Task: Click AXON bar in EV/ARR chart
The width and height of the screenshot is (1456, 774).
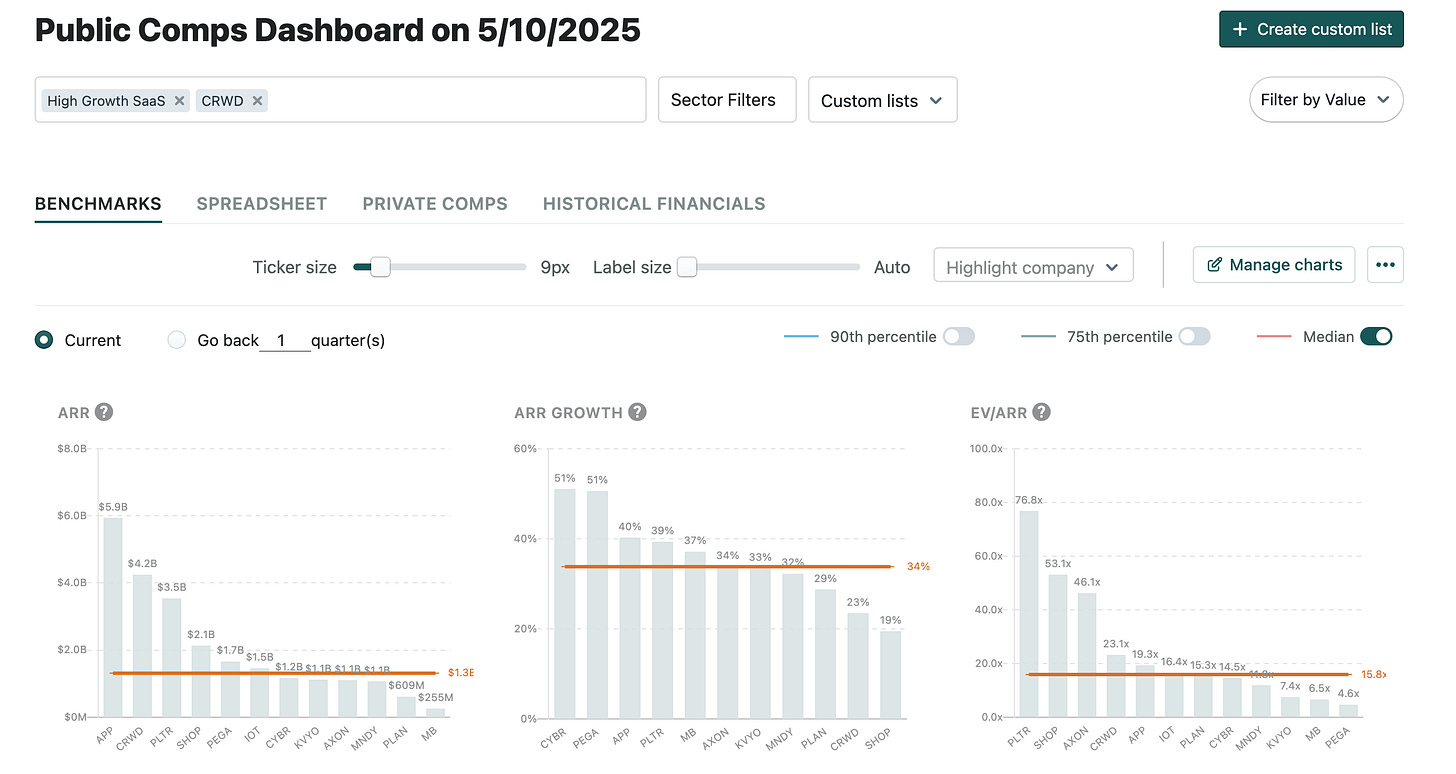Action: click(1088, 655)
